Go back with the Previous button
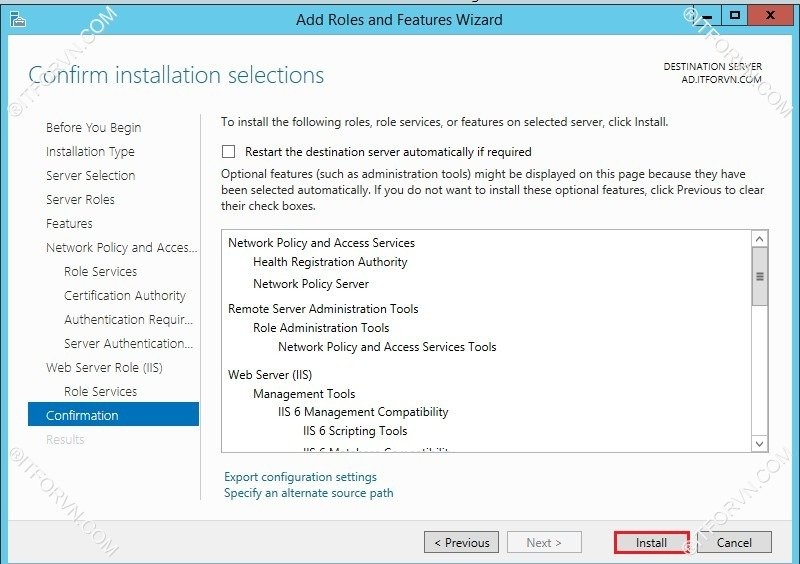 tap(461, 542)
